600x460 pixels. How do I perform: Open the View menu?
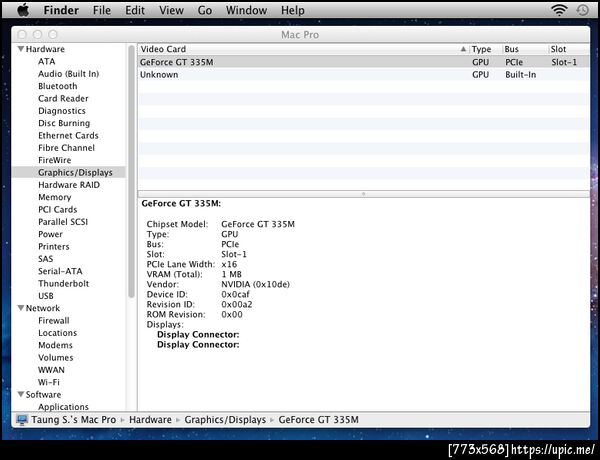click(x=171, y=10)
